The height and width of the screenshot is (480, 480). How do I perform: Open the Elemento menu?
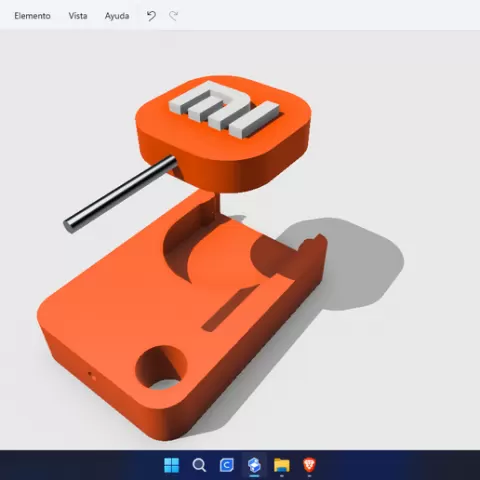[32, 16]
